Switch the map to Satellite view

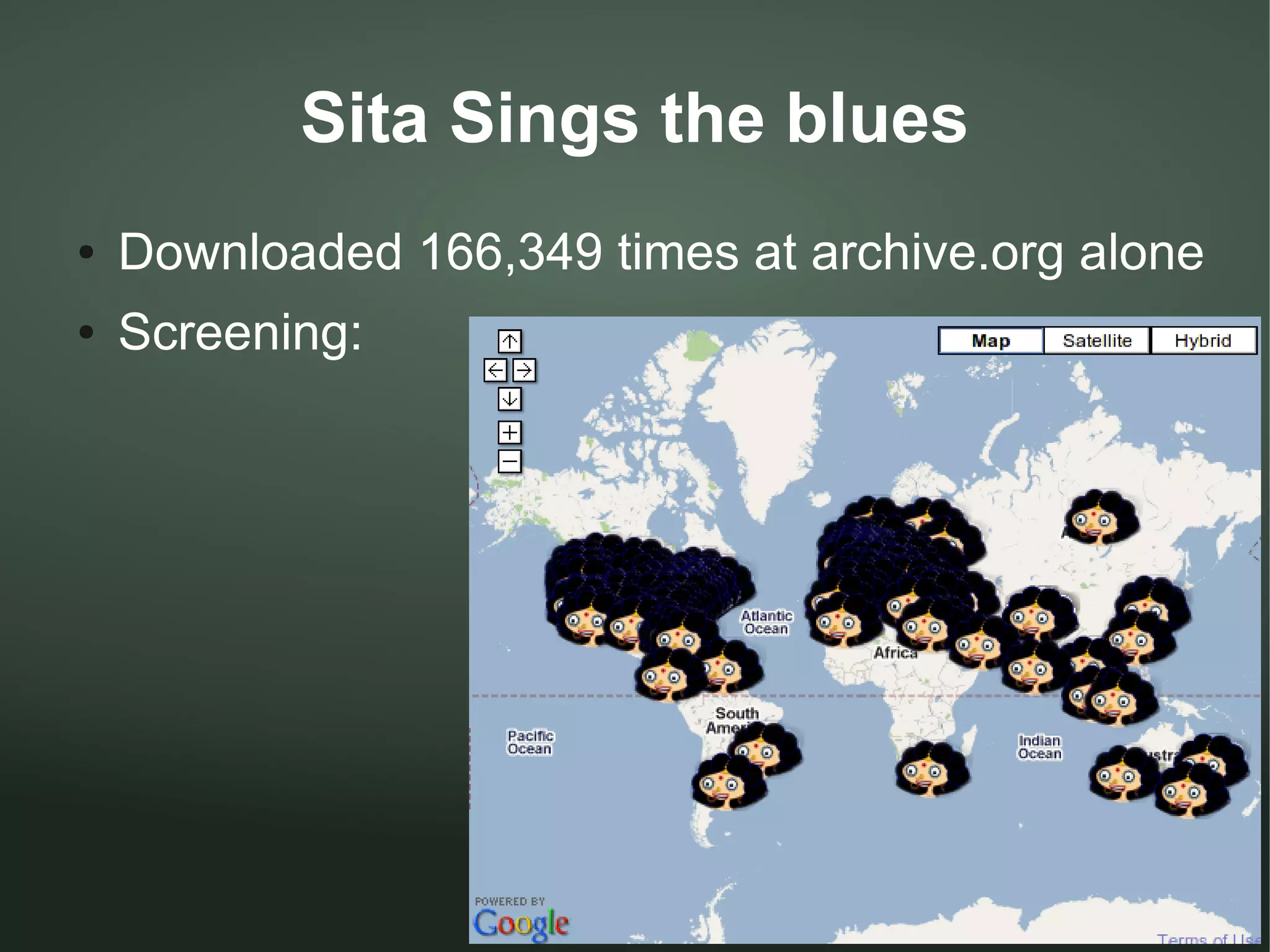[x=1098, y=340]
